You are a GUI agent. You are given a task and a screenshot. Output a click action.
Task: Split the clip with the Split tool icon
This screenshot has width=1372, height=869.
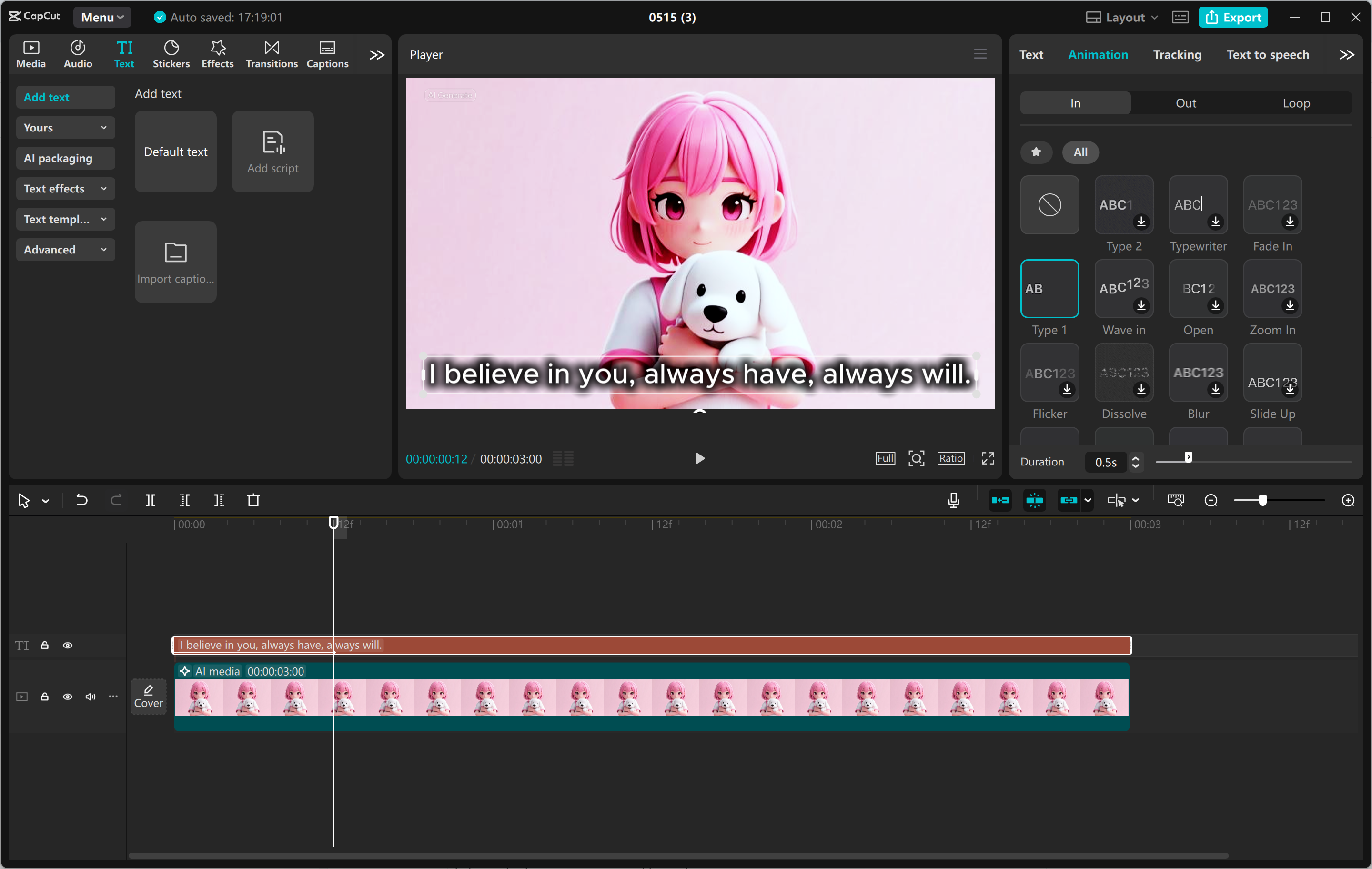(x=151, y=500)
